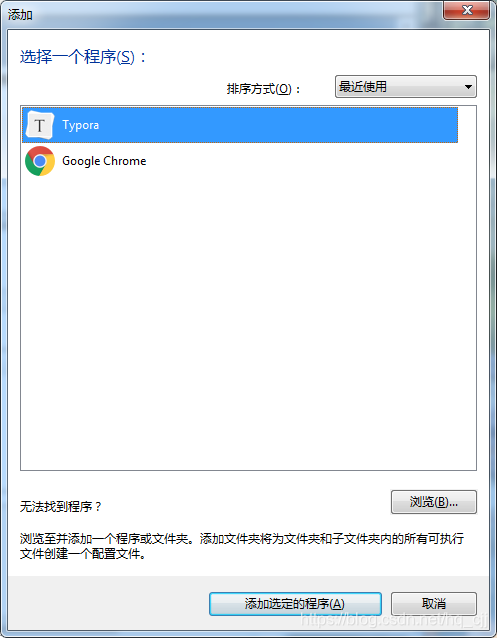Image resolution: width=497 pixels, height=638 pixels.
Task: Click the blog.csdn.net watermark text
Action: [394, 620]
